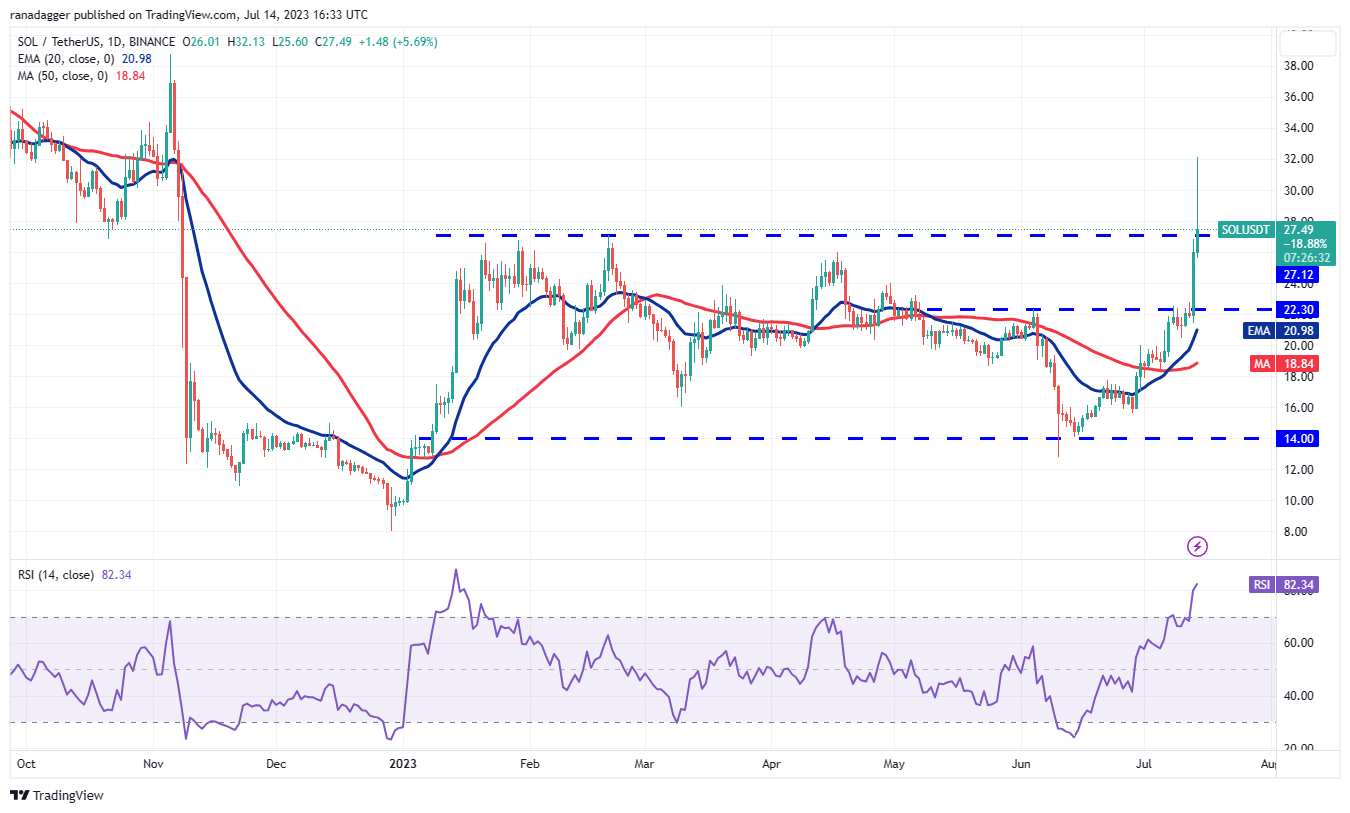Click the 38.00 value on price scale
1350x813 pixels.
tap(1296, 66)
